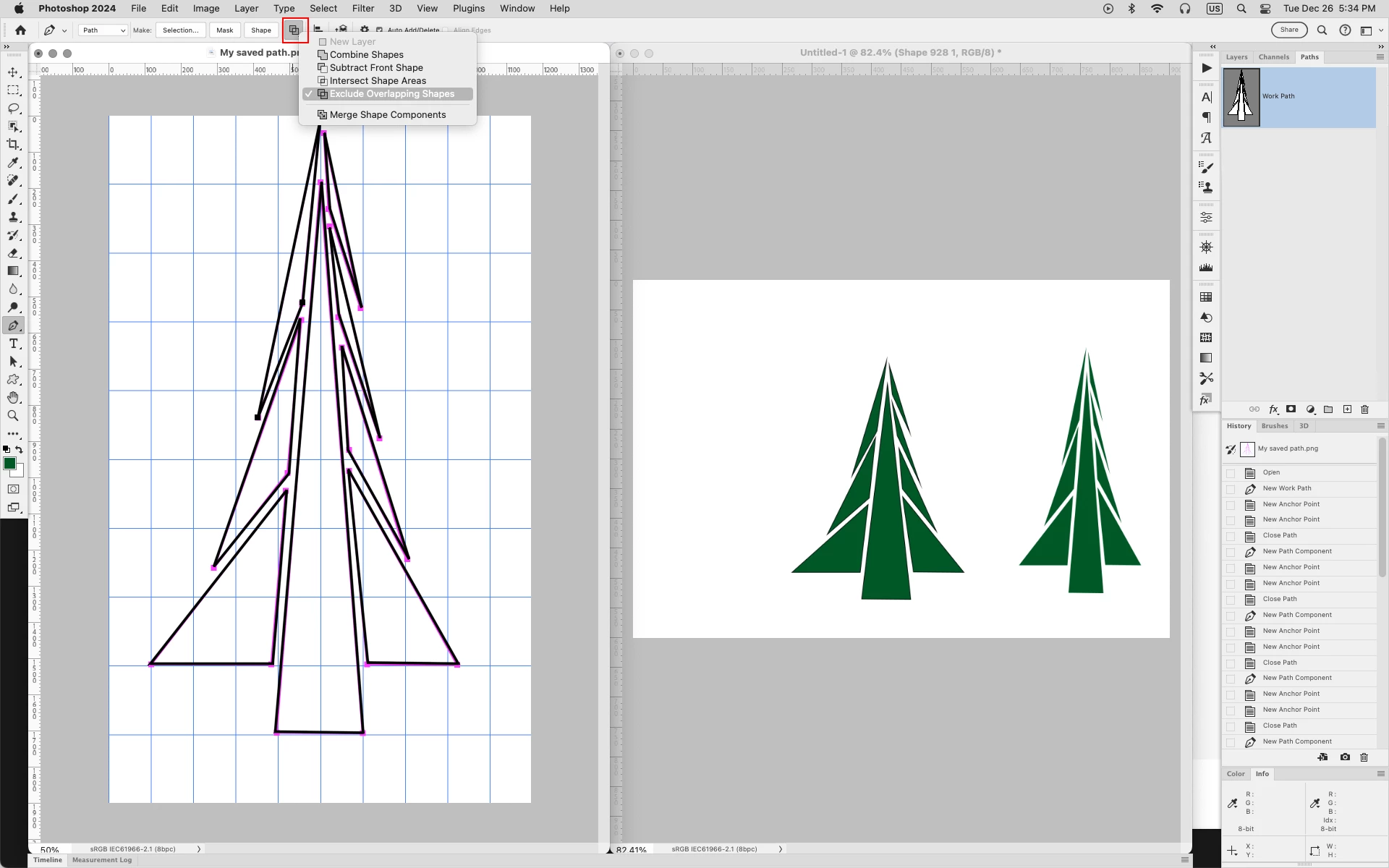Viewport: 1389px width, 868px height.
Task: Open the Paths panel menu
Action: point(1380,57)
